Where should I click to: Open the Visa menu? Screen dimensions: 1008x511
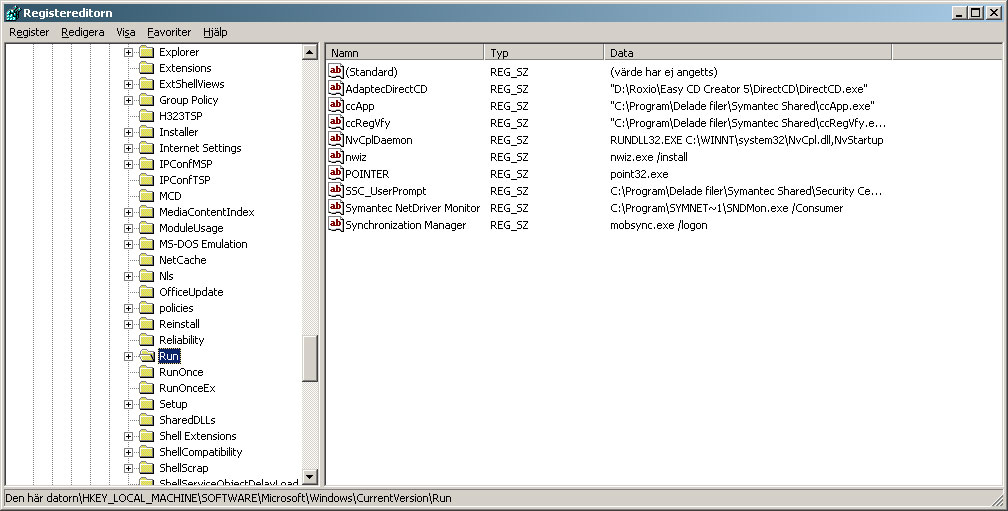pos(126,32)
